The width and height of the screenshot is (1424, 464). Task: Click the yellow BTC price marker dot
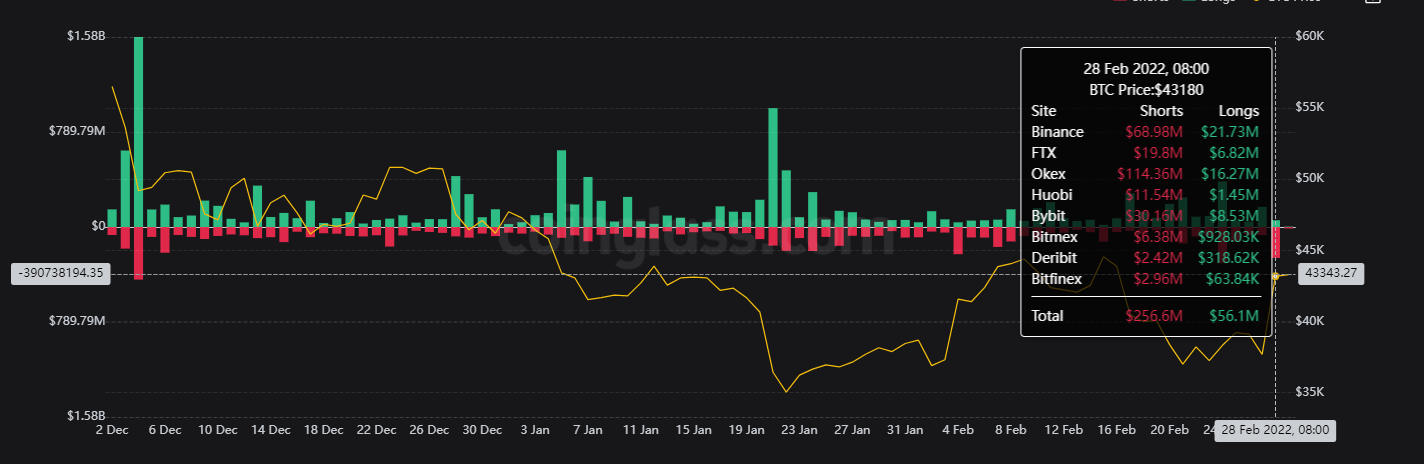tap(1276, 275)
